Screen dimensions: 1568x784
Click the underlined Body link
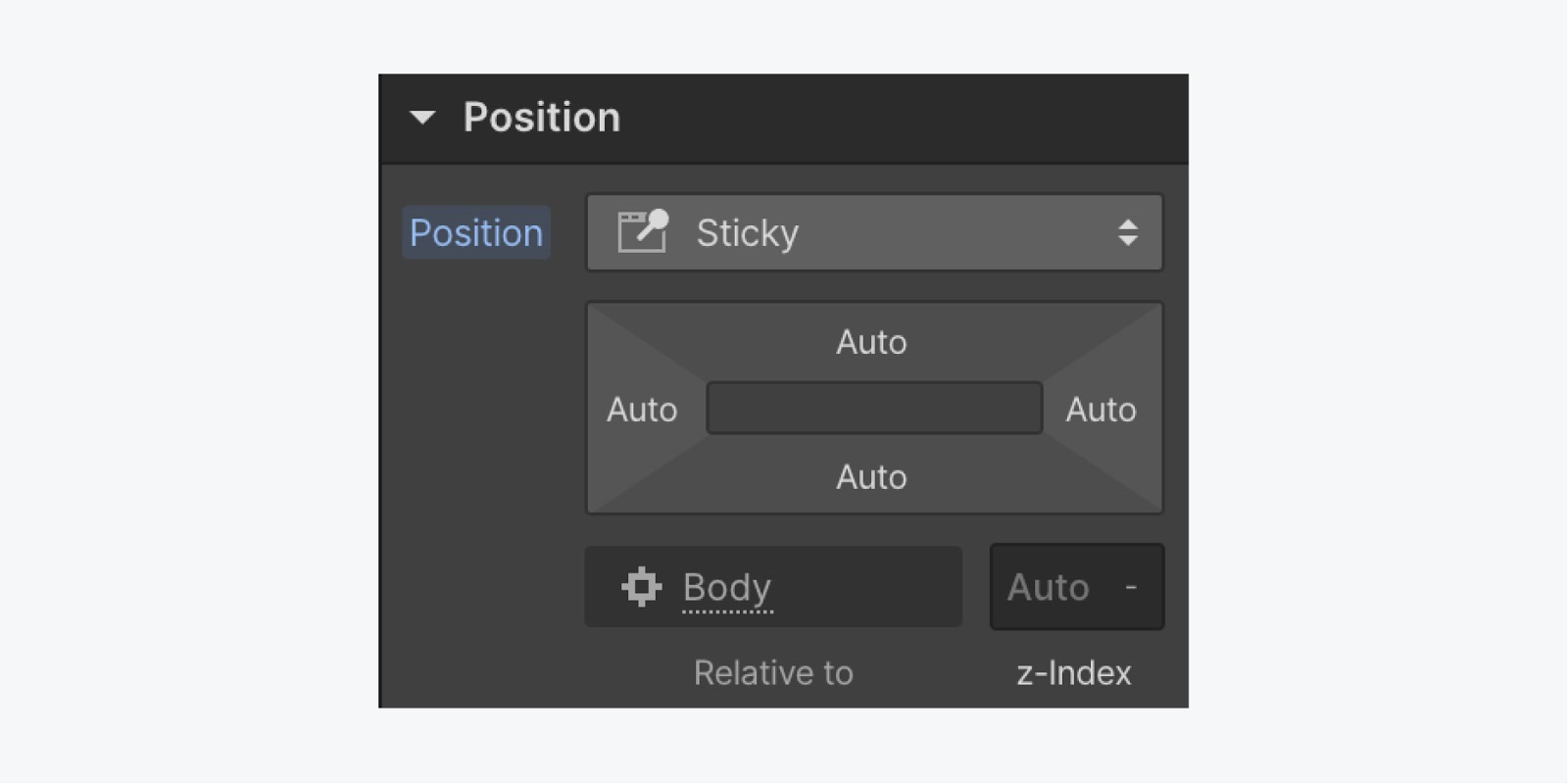(x=727, y=588)
